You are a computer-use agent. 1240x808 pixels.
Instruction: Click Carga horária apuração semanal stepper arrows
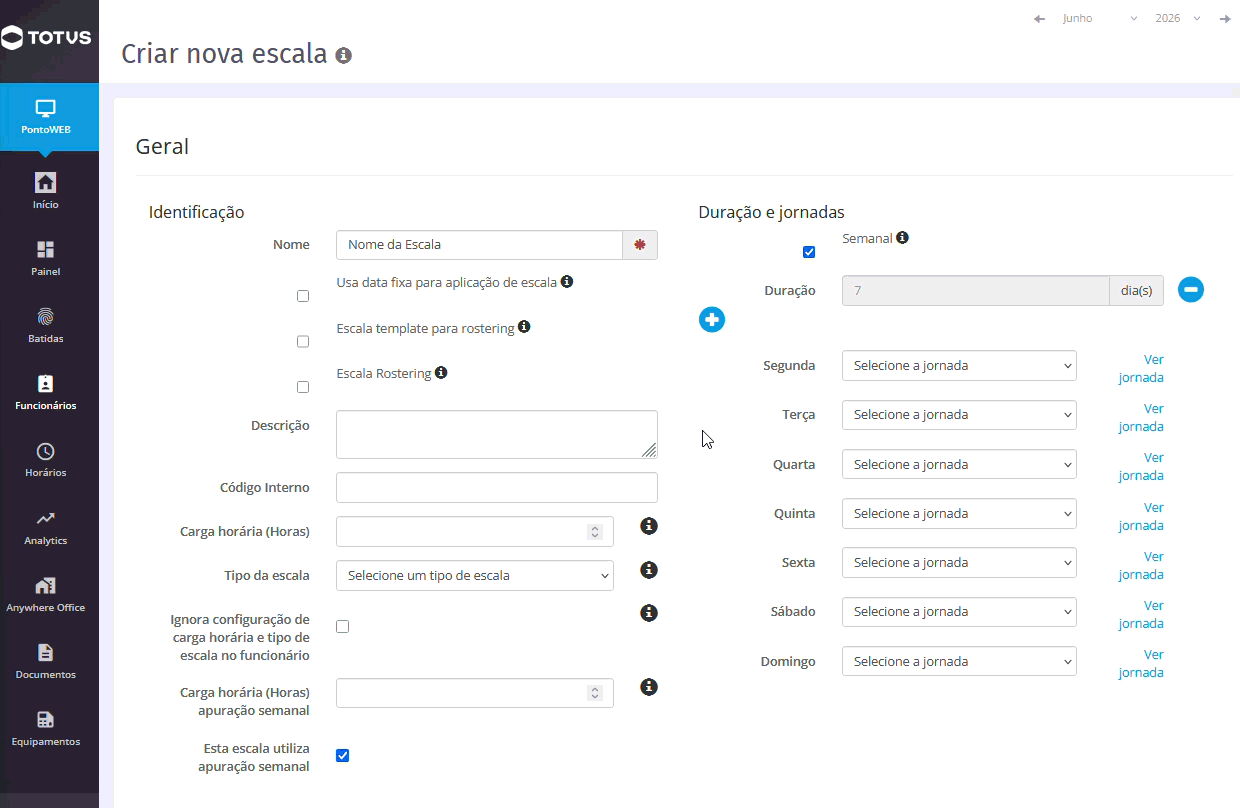595,693
